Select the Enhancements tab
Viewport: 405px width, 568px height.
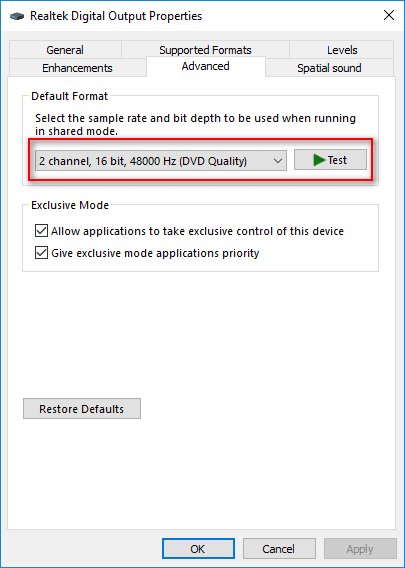click(x=78, y=68)
